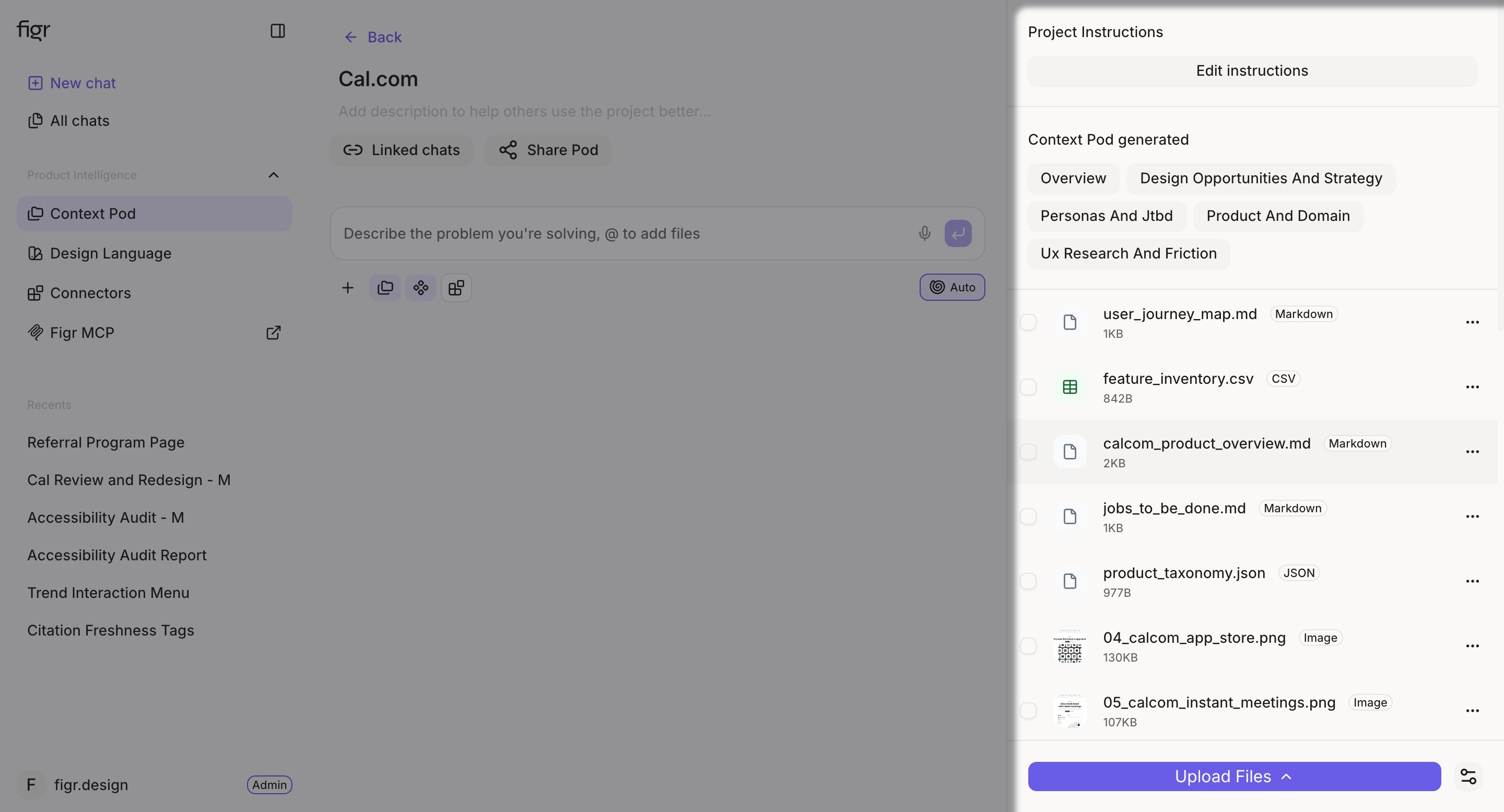Click the product_taxonomy.json document icon
Image resolution: width=1504 pixels, height=812 pixels.
[1070, 581]
